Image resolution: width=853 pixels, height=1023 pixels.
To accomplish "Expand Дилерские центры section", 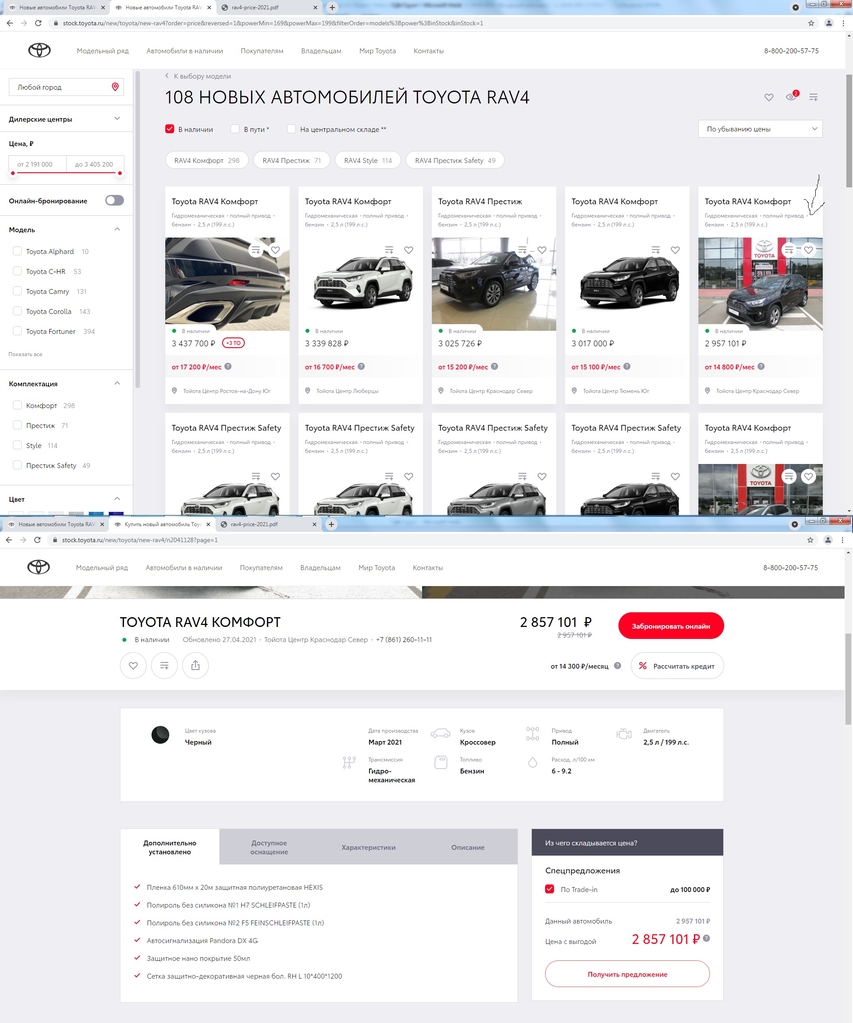I will (117, 119).
